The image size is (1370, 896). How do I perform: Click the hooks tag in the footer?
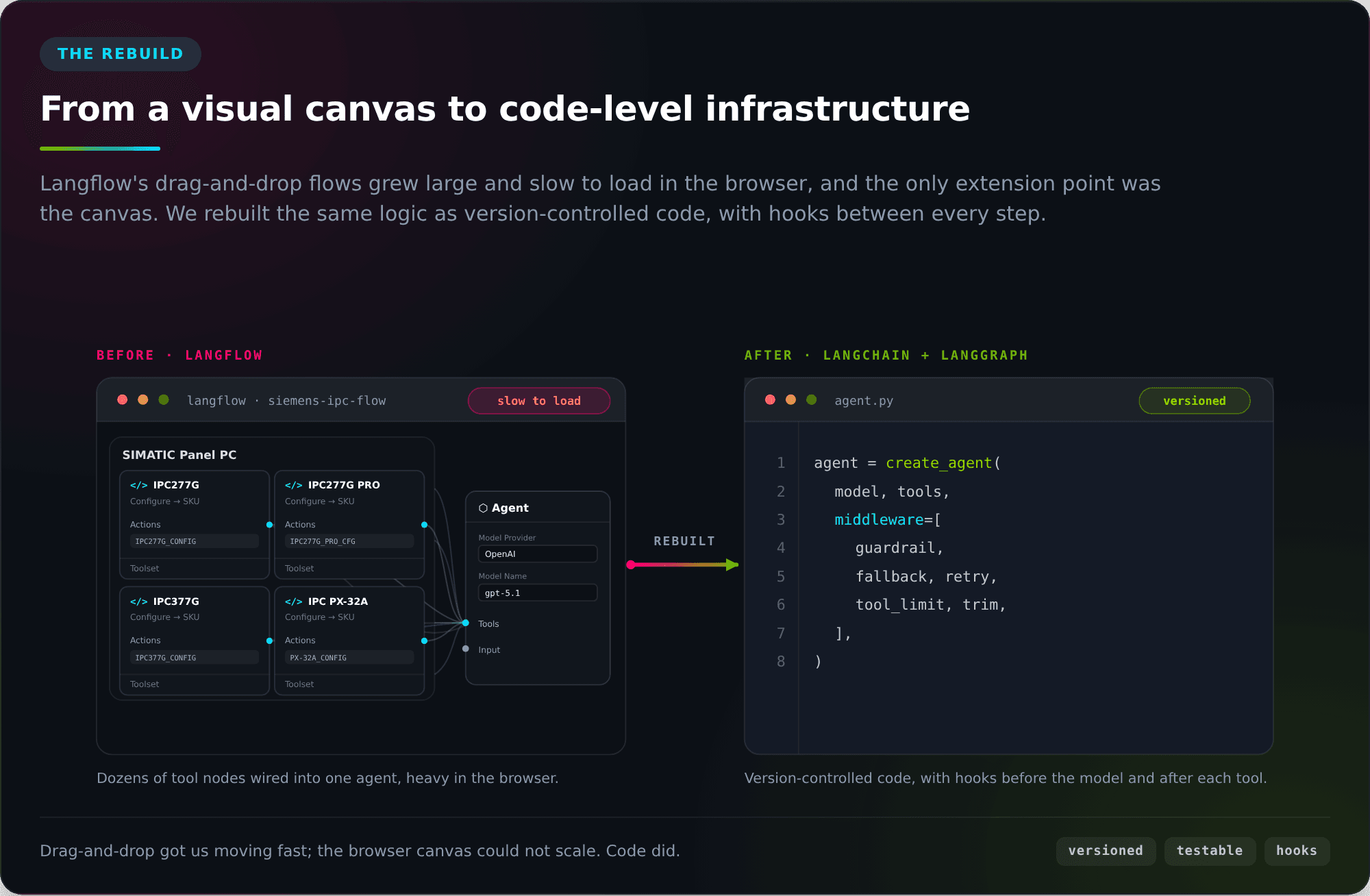(1297, 851)
